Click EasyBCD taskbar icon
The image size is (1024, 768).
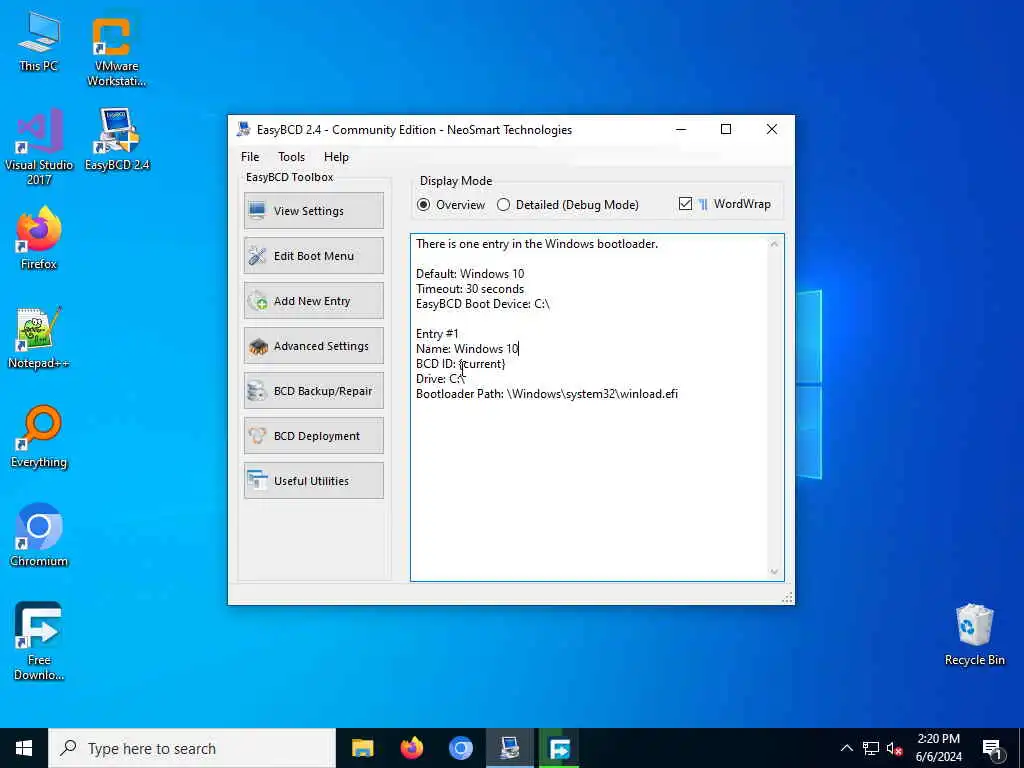click(x=509, y=748)
